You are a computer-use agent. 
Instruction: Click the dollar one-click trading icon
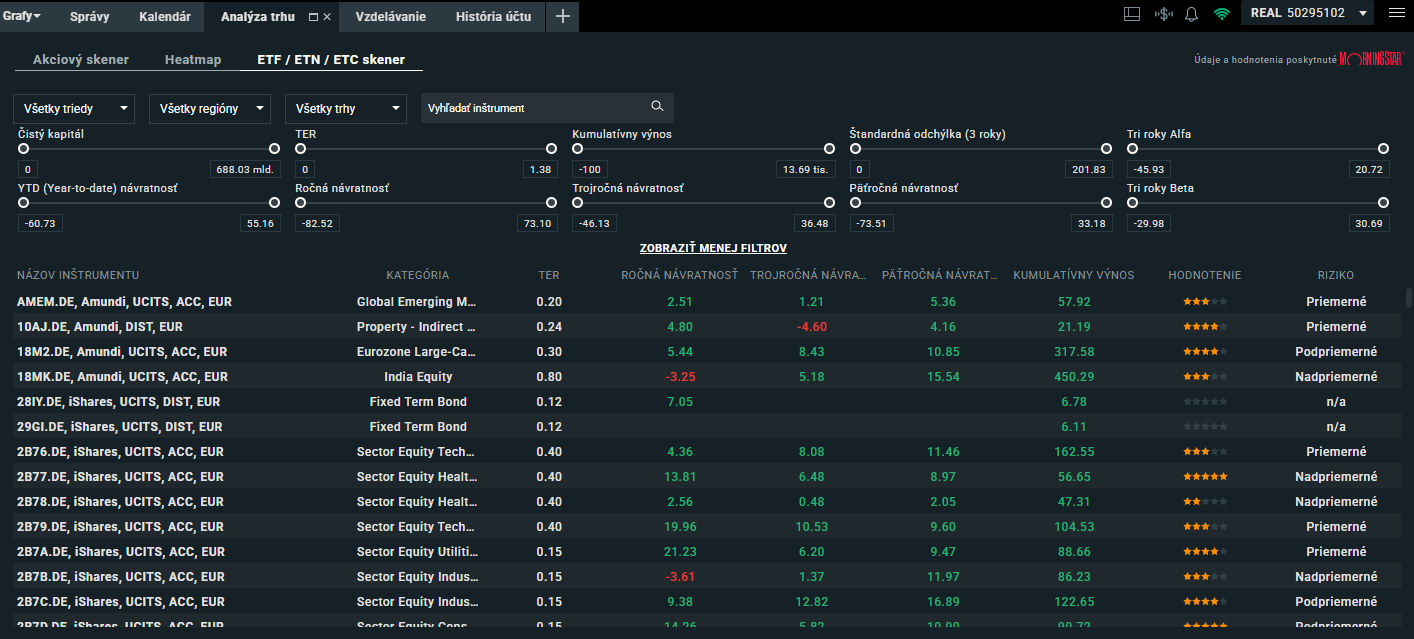point(1162,14)
